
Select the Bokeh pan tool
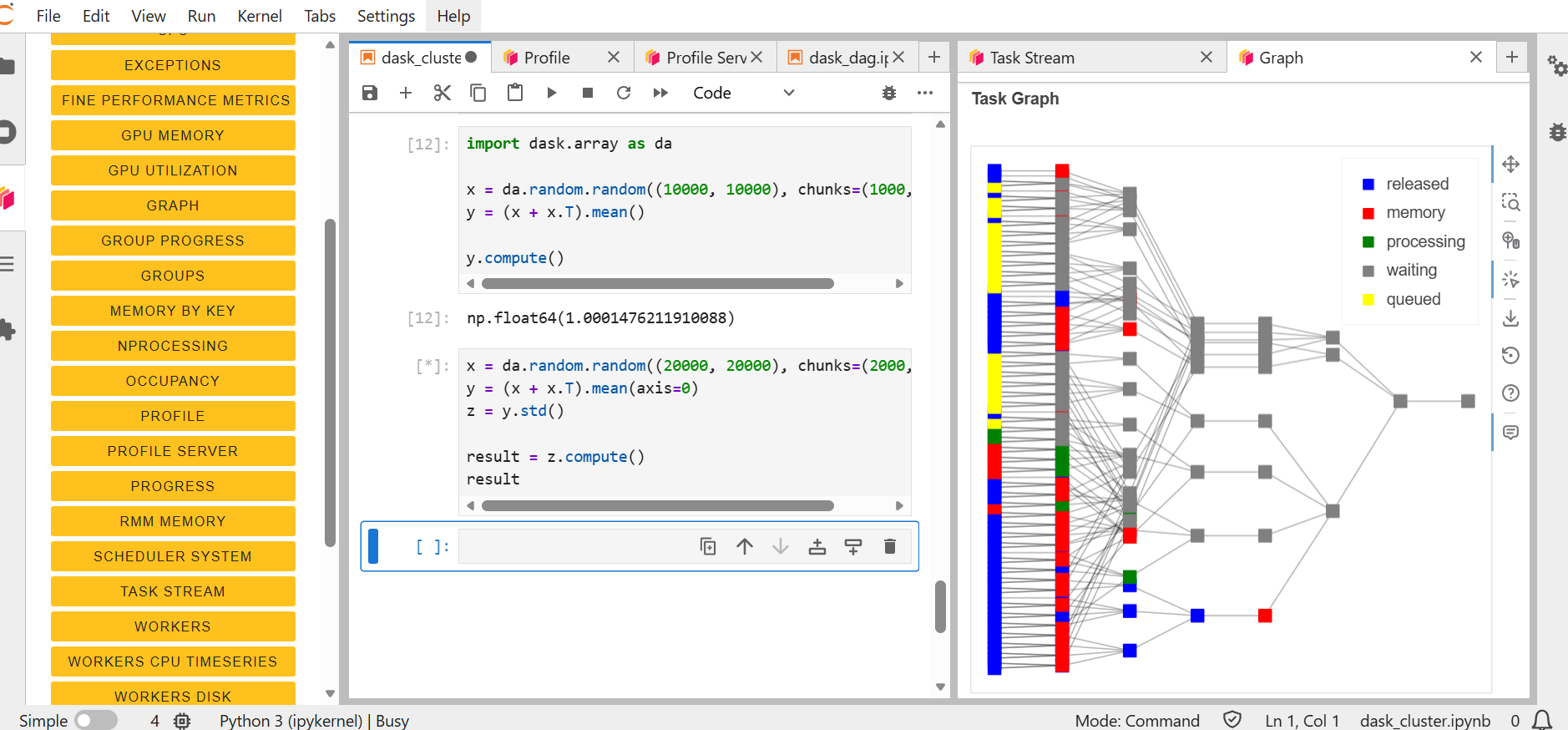coord(1510,164)
